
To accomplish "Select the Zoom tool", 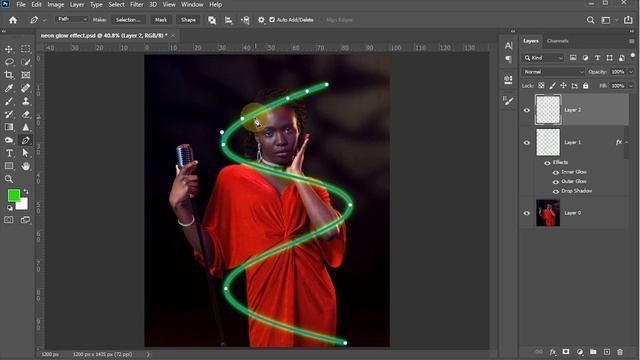I will point(9,179).
